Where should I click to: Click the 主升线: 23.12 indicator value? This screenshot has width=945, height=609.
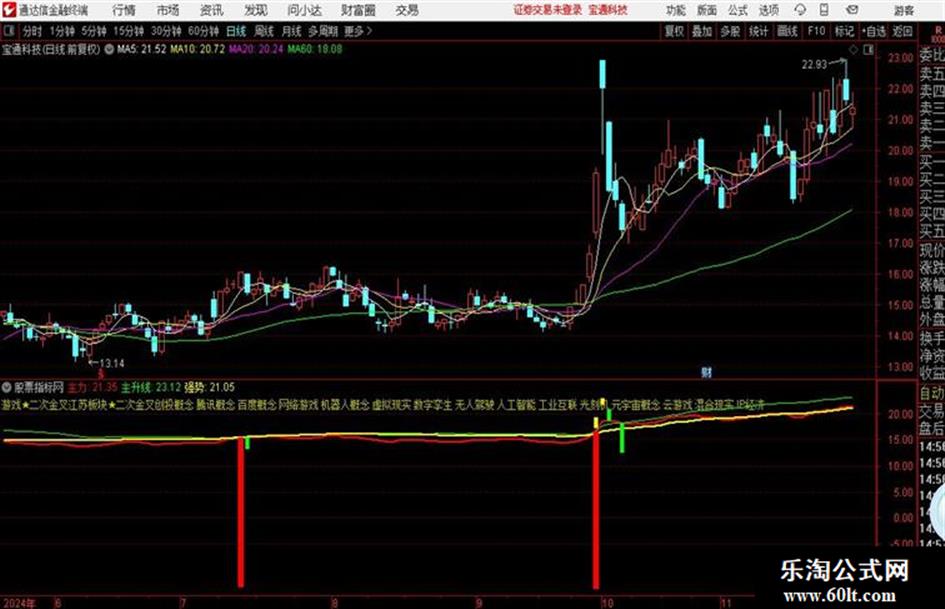click(151, 387)
